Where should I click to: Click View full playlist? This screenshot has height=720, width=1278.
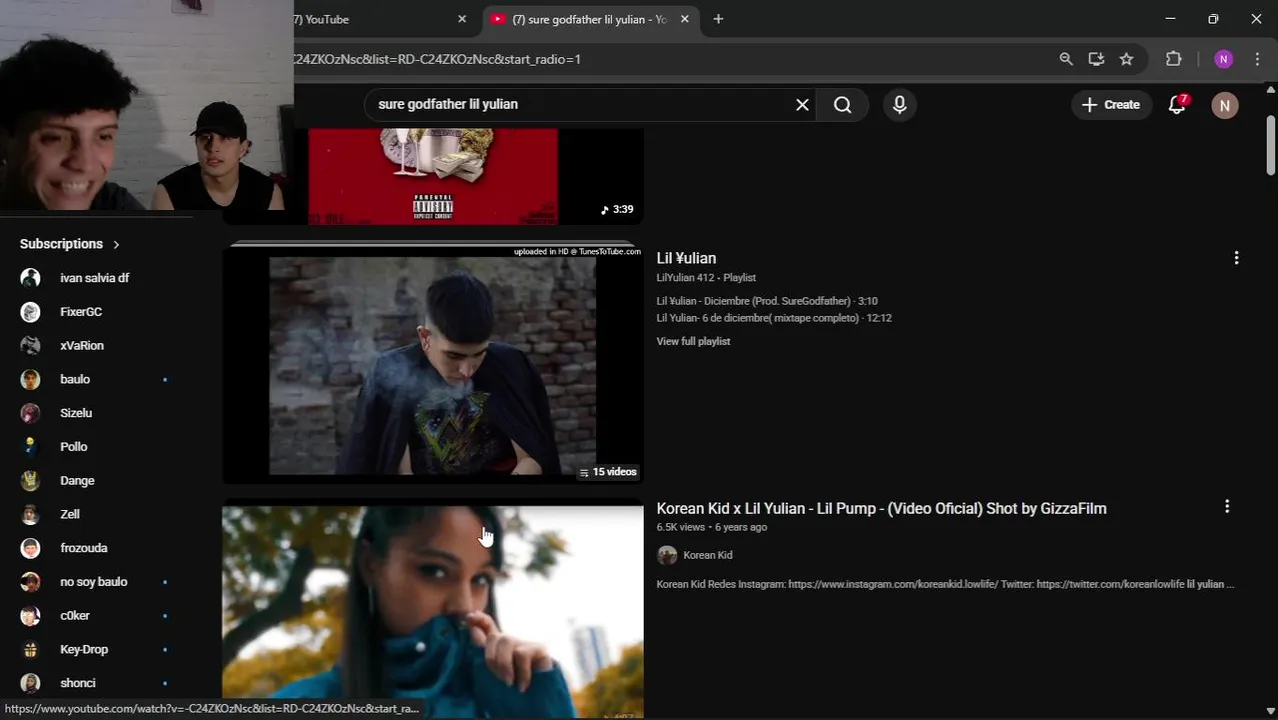pos(693,341)
